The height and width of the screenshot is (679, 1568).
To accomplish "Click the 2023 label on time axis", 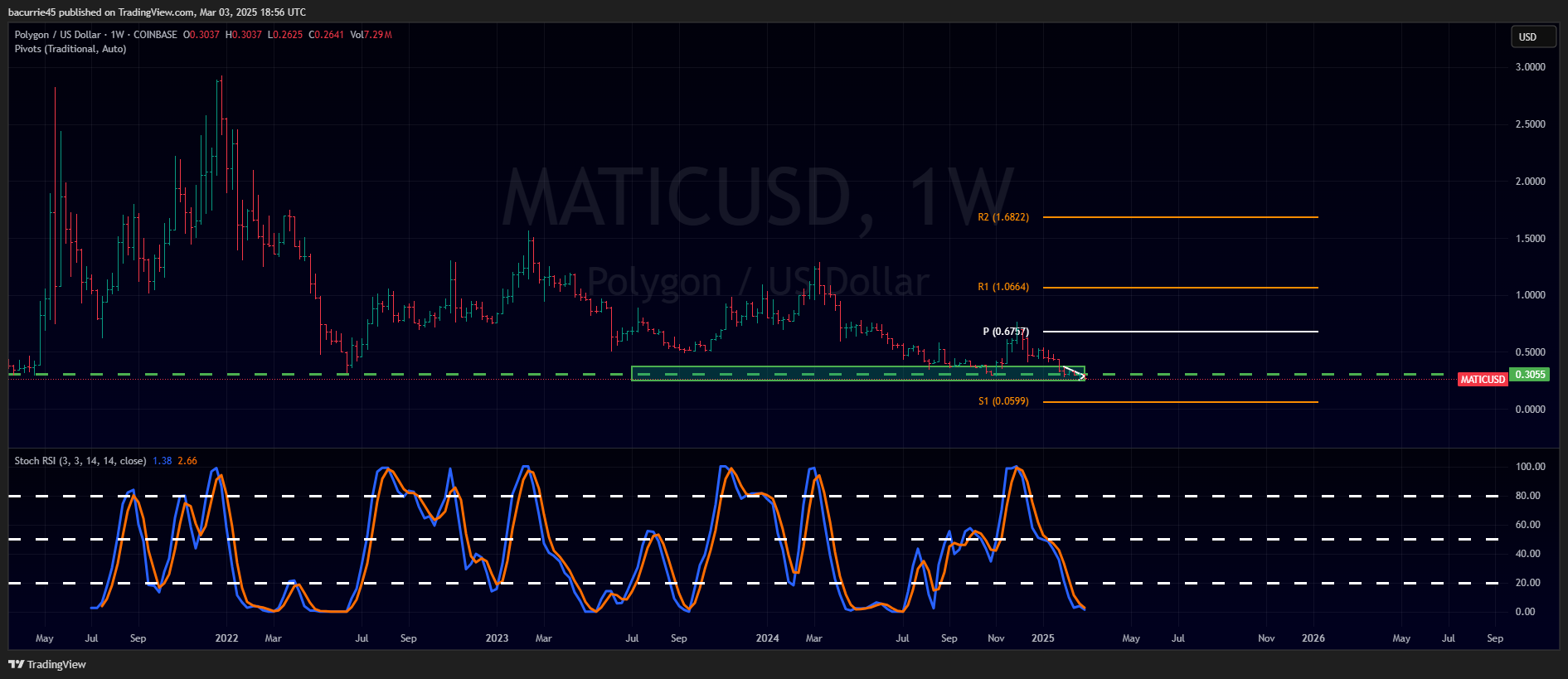I will pos(497,638).
